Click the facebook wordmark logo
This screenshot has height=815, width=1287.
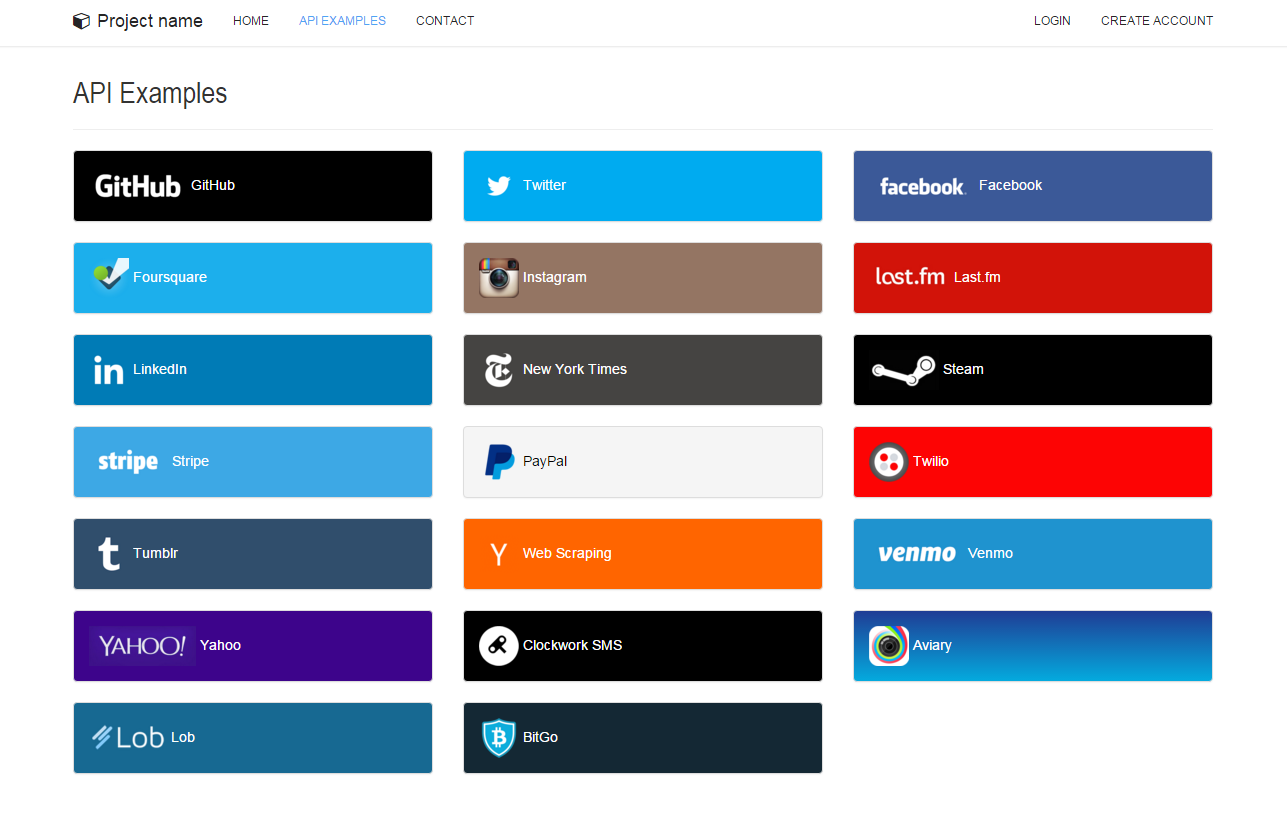click(922, 186)
